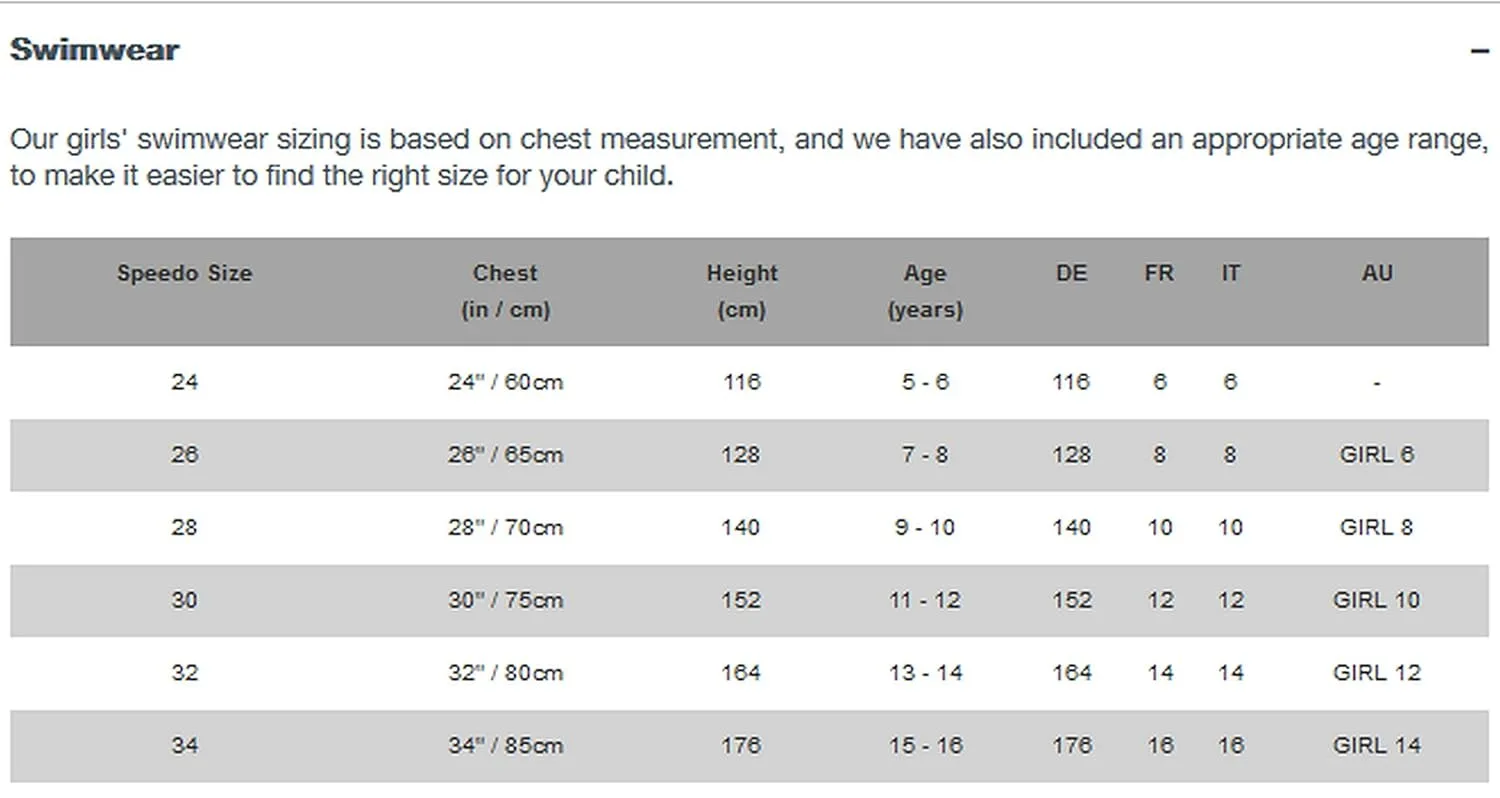Click the "FR" column header
This screenshot has width=1500, height=798.
pyautogui.click(x=1159, y=273)
